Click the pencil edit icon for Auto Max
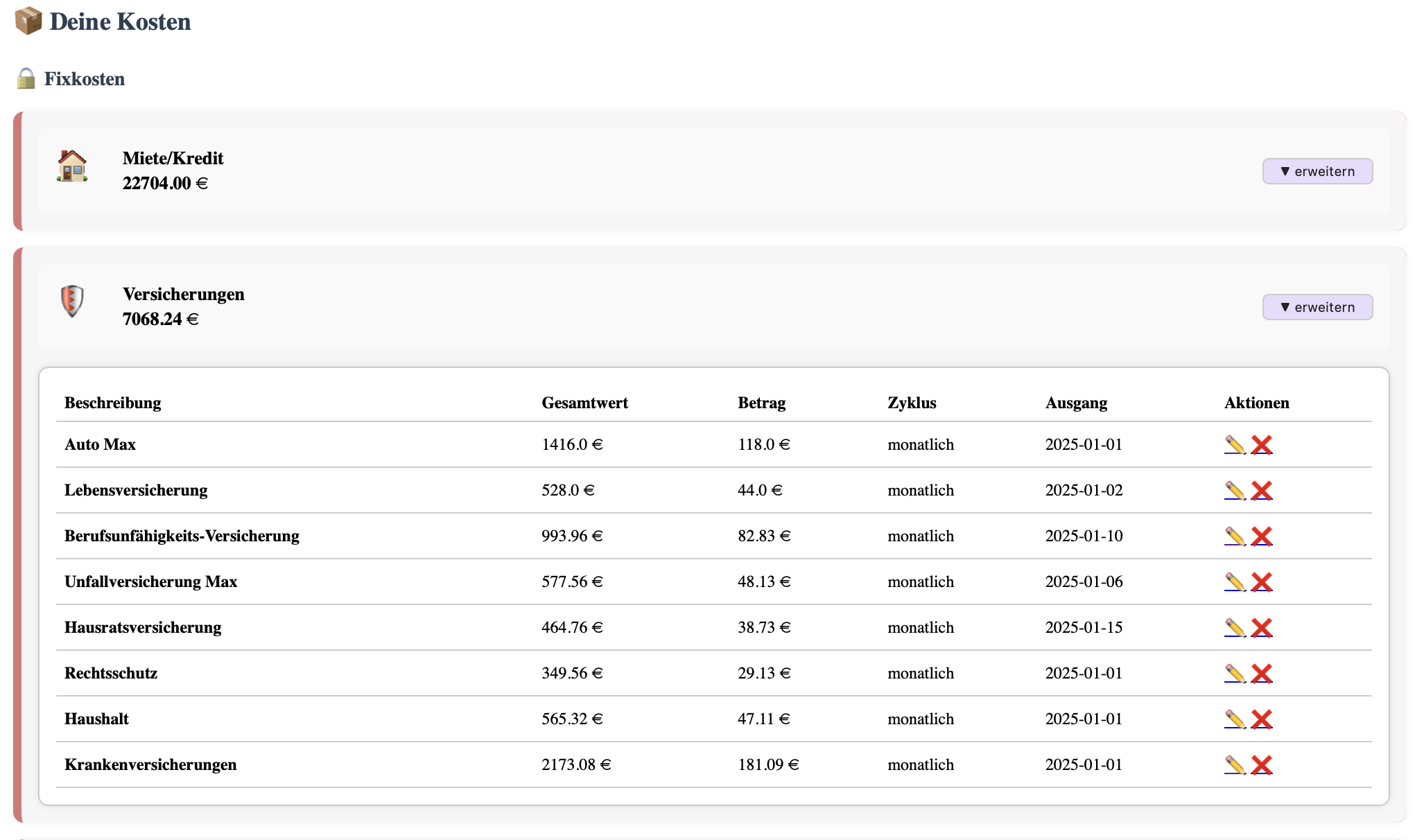1424x840 pixels. click(x=1235, y=445)
